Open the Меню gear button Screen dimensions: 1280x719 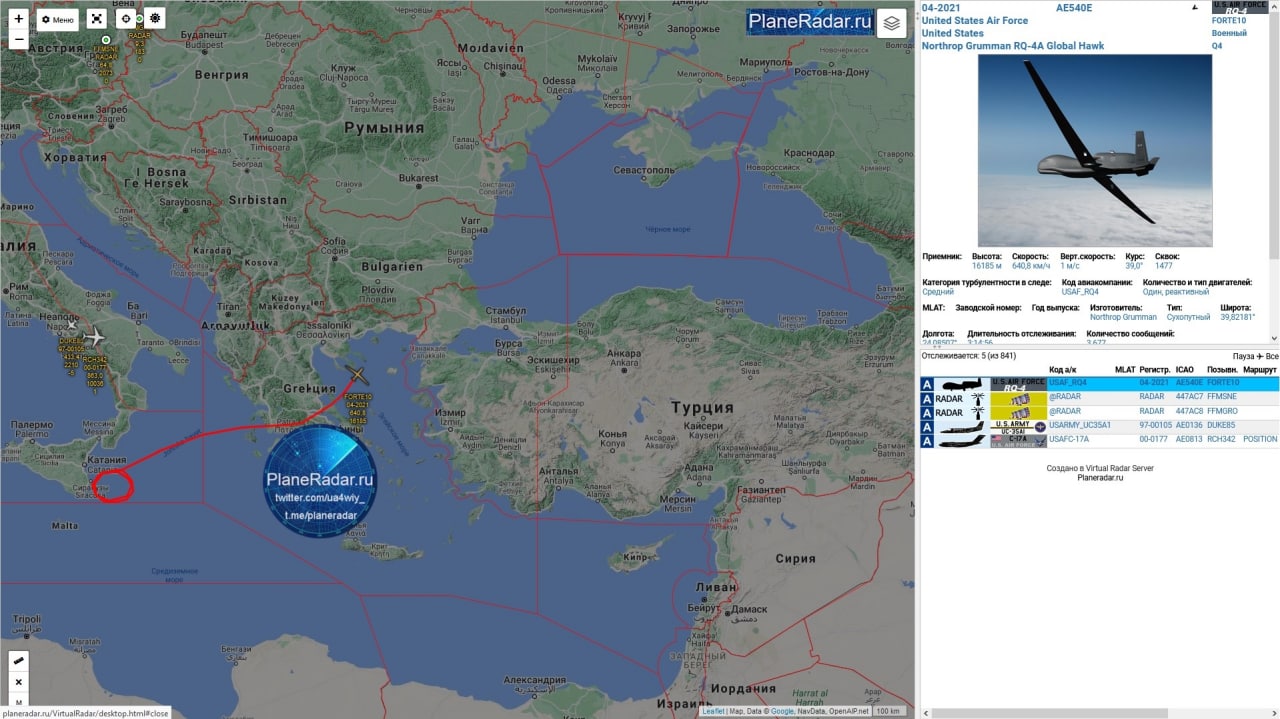(58, 19)
